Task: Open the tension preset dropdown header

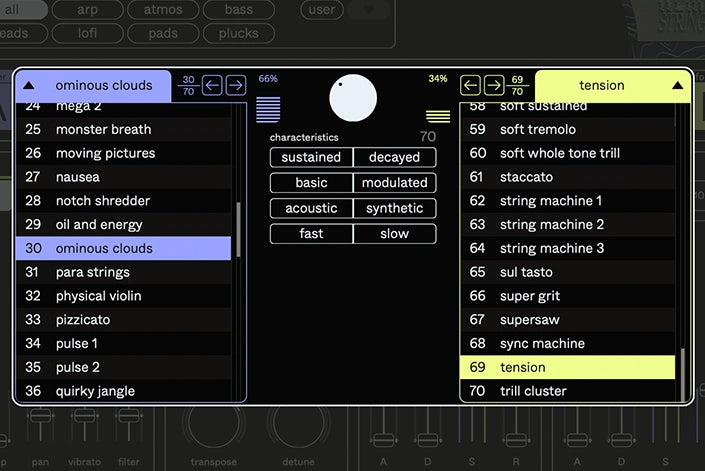Action: 604,86
